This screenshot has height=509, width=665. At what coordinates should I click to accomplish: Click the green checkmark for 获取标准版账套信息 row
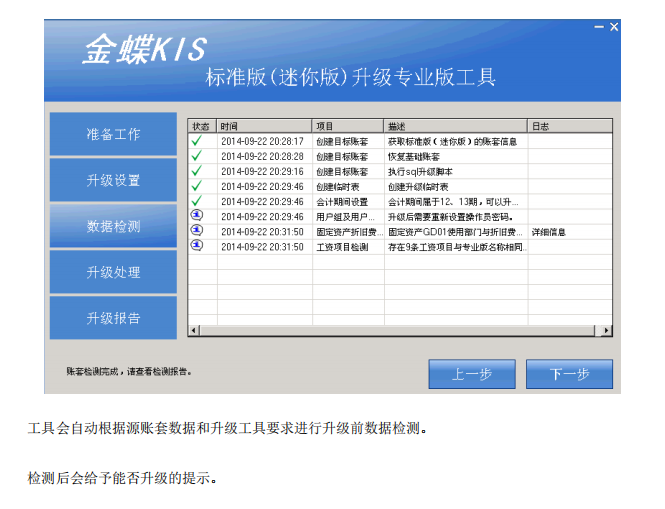[x=197, y=142]
